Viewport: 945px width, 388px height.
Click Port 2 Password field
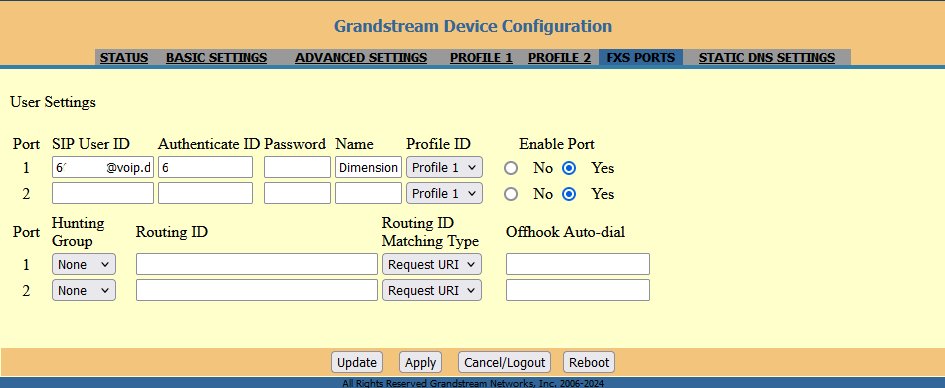coord(297,193)
